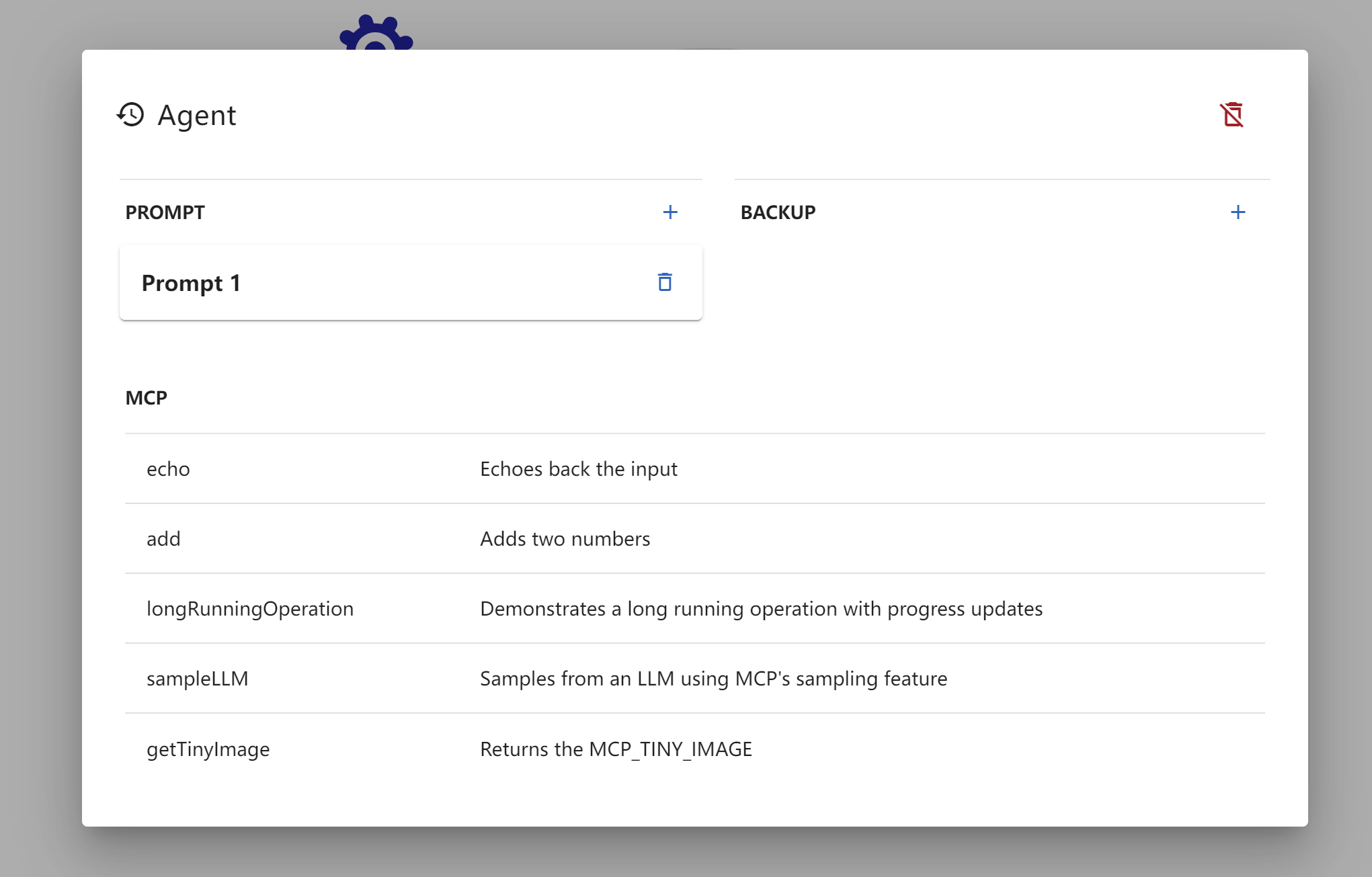The image size is (1372, 877).
Task: Click the history clock icon beside Agent
Action: [130, 115]
